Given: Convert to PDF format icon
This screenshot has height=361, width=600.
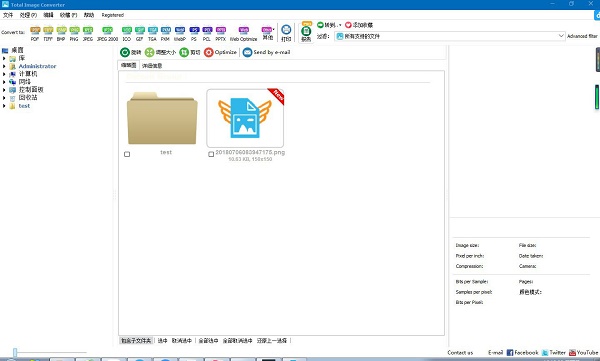Looking at the screenshot, I should click(x=35, y=33).
